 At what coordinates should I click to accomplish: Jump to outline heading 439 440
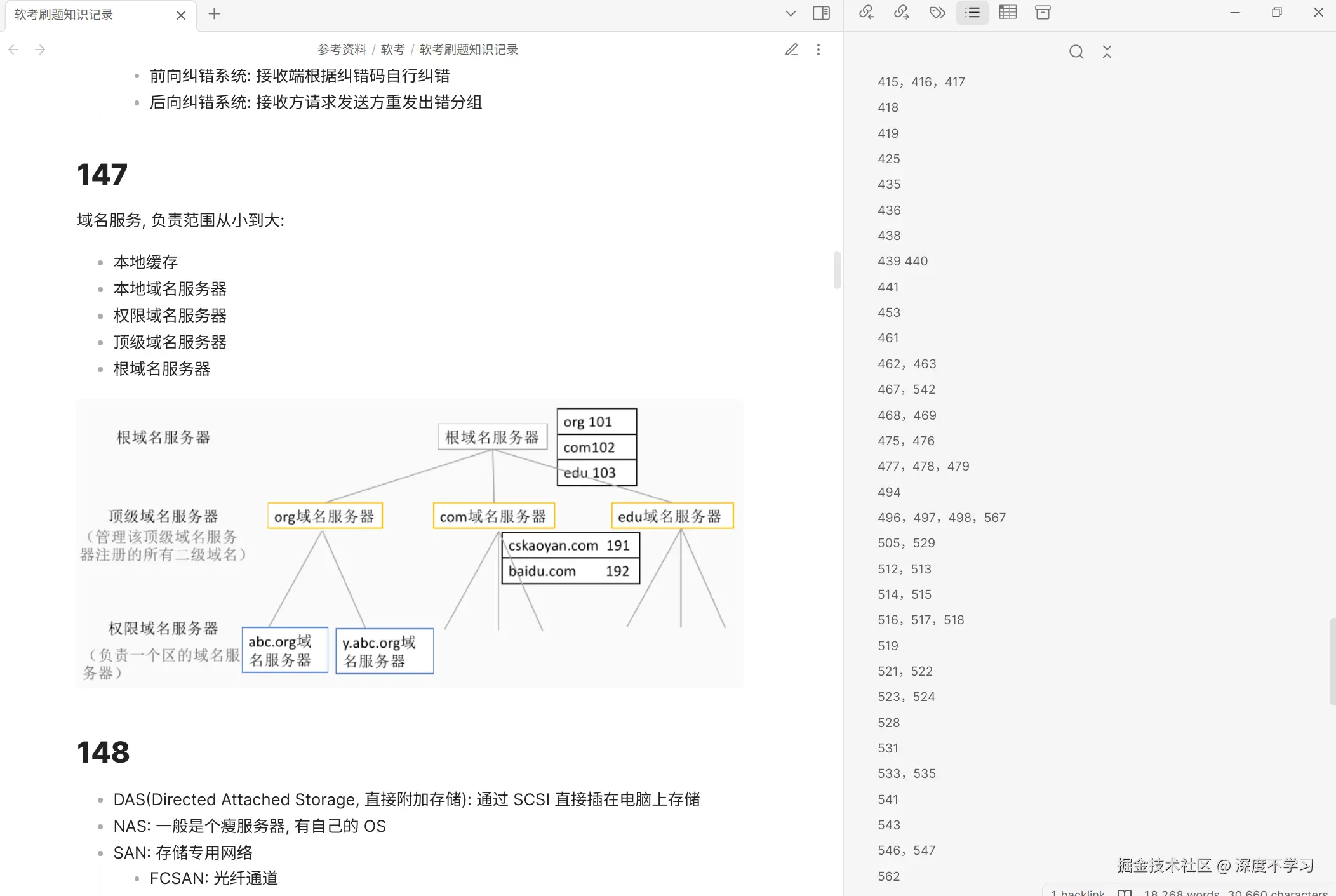coord(902,261)
